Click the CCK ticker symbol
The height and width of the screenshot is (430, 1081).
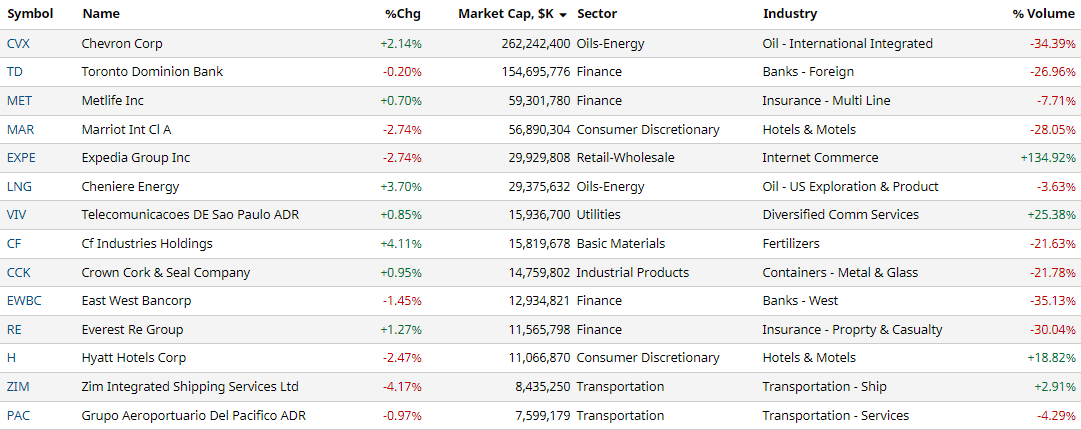tap(19, 272)
